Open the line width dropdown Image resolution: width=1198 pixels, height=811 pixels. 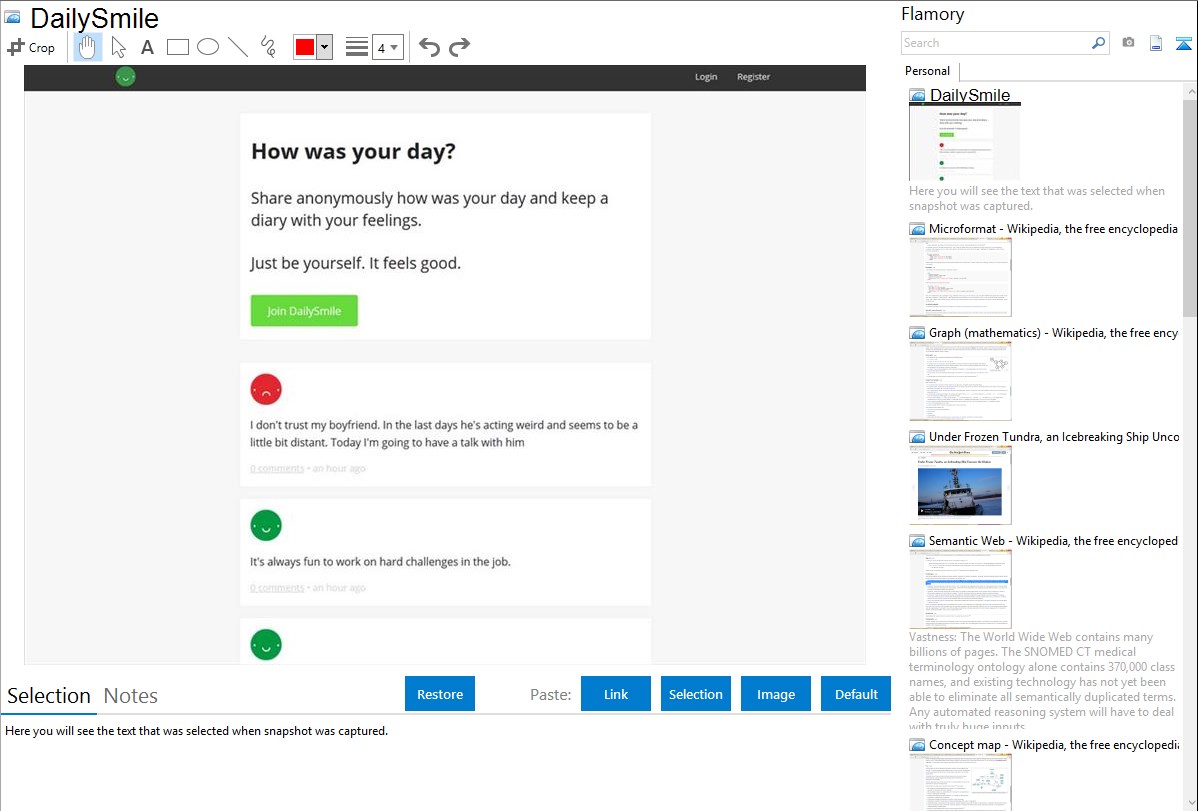point(388,47)
